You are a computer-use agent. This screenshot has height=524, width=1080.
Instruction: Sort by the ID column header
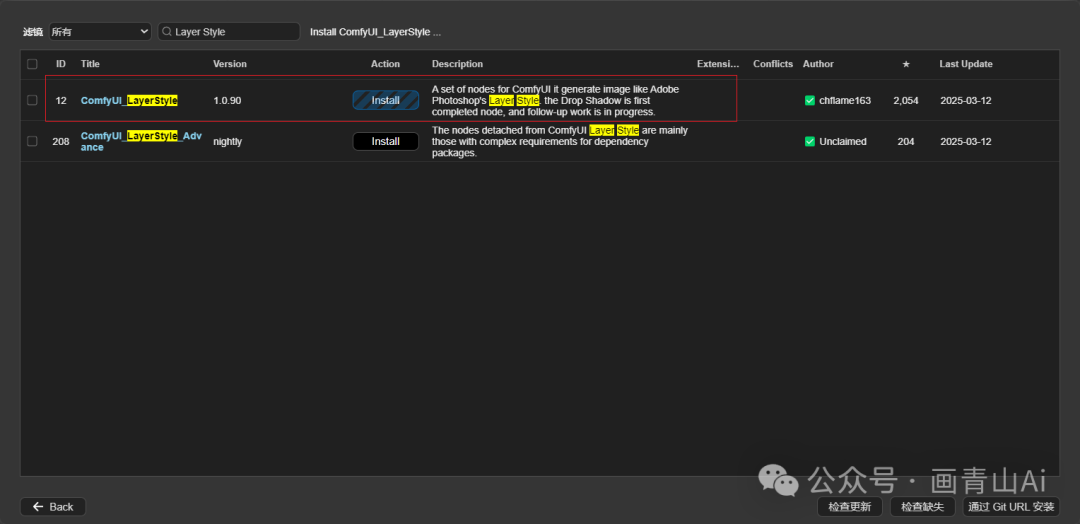pos(61,64)
